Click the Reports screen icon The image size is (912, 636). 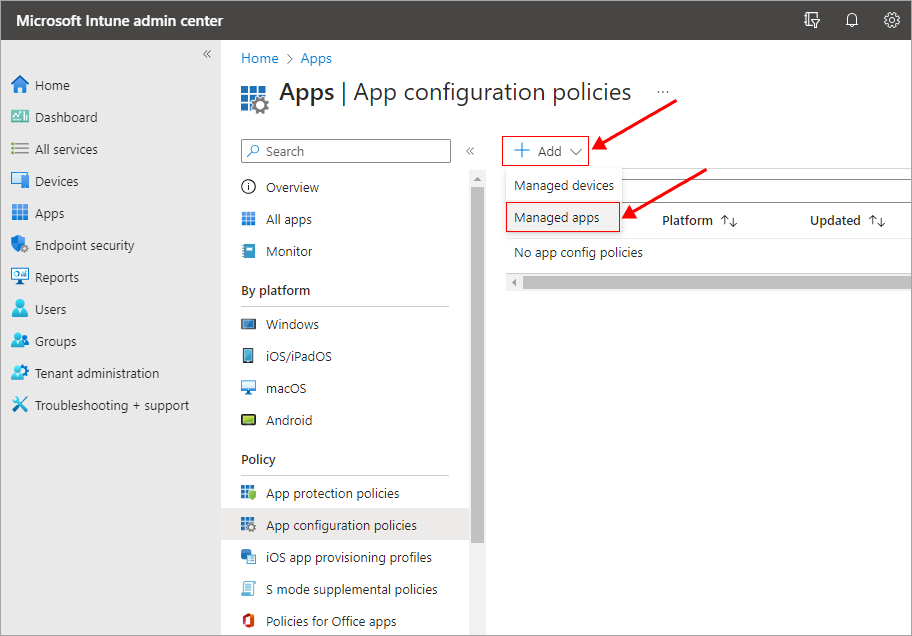(x=20, y=276)
